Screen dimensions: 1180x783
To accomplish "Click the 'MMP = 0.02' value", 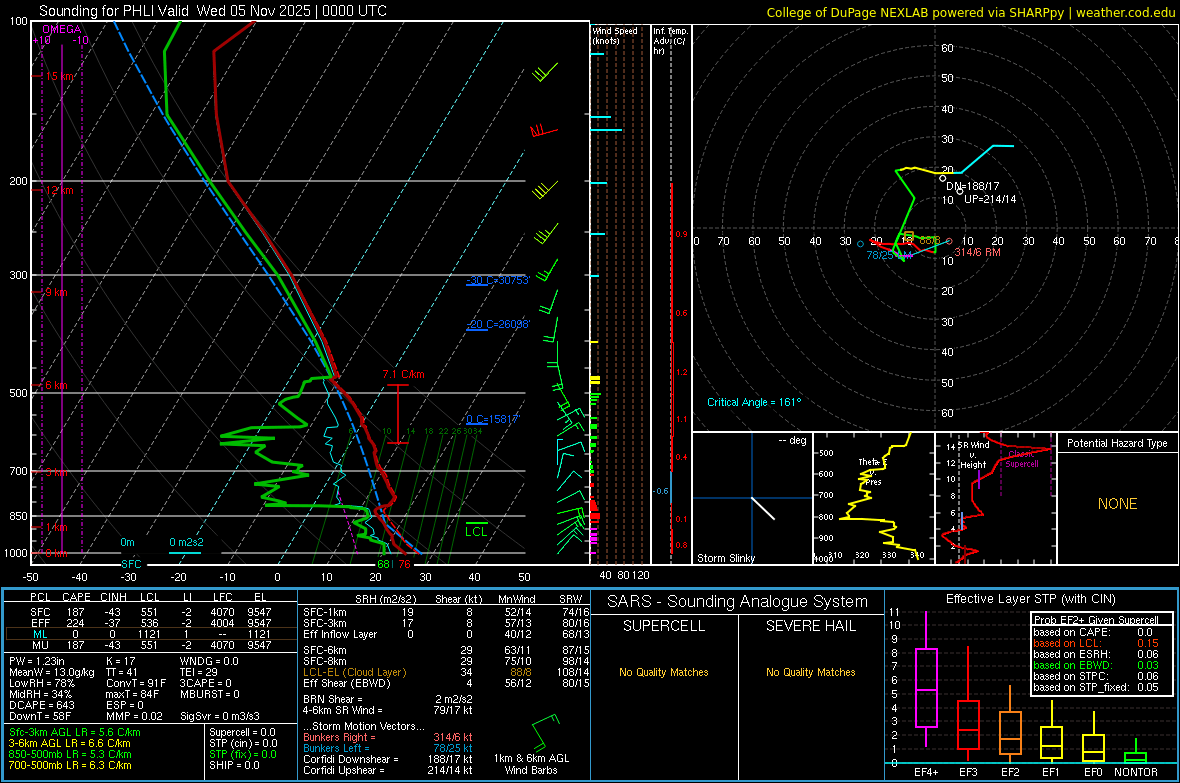I will (134, 717).
